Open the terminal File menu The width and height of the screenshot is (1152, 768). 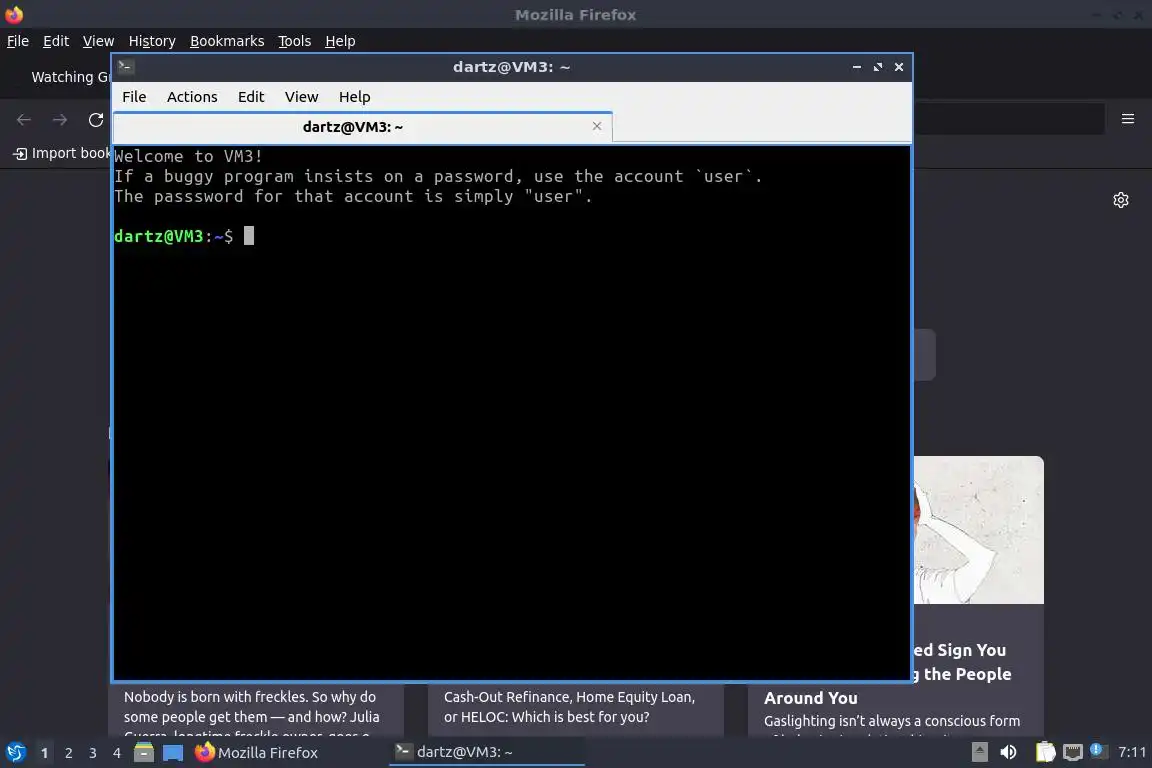[x=134, y=97]
